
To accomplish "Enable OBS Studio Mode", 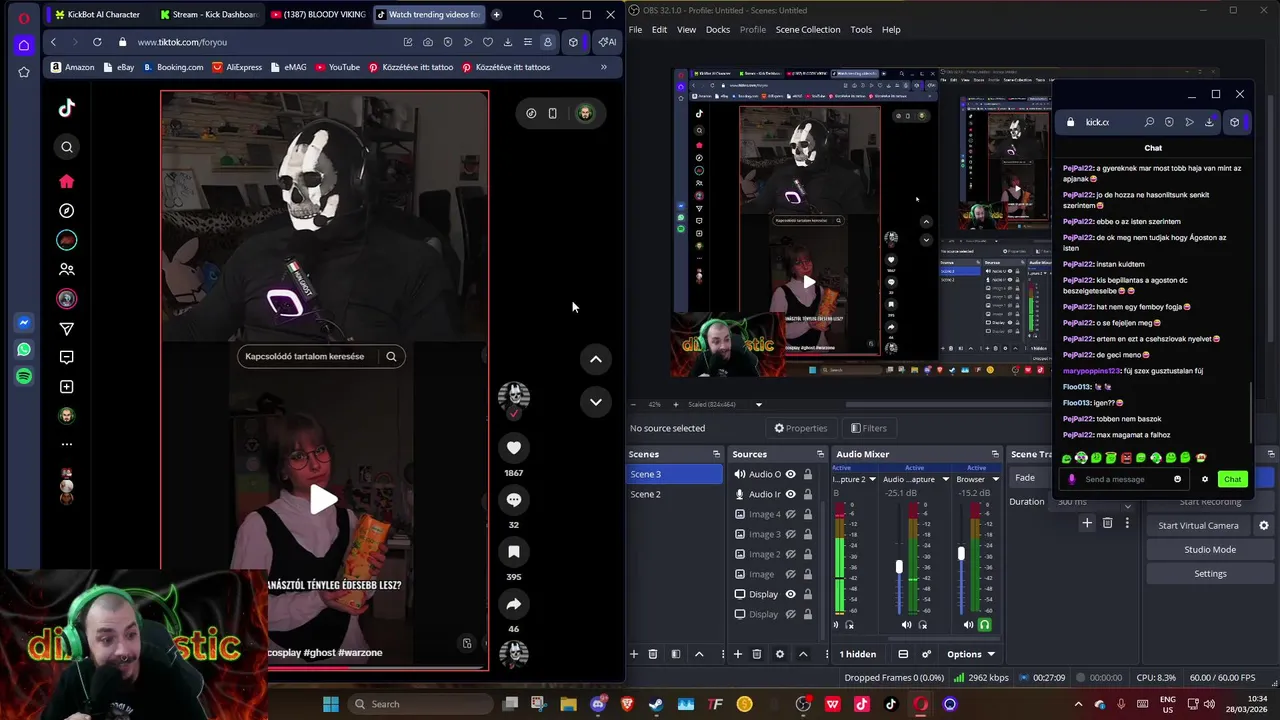I will click(x=1210, y=549).
